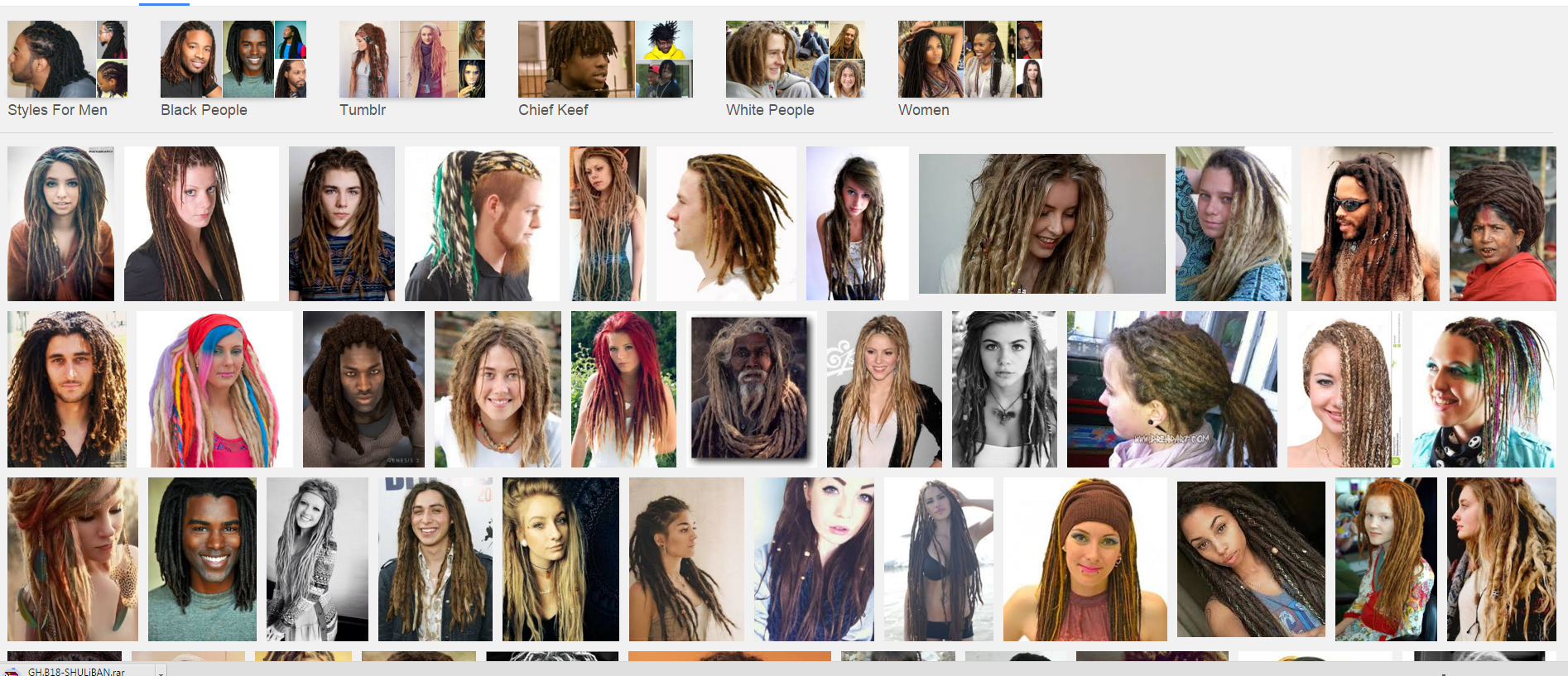Open the "White People" category
Viewport: 1568px width, 676px height.
795,70
